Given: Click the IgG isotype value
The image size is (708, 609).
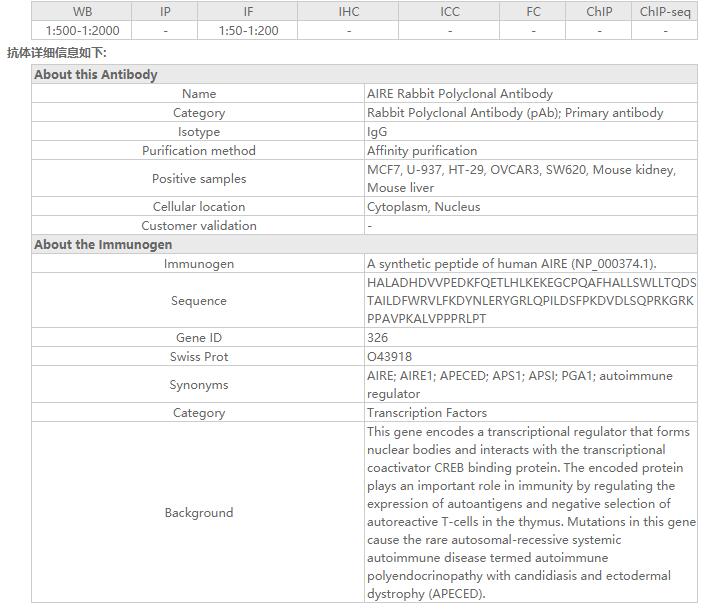Looking at the screenshot, I should 377,132.
